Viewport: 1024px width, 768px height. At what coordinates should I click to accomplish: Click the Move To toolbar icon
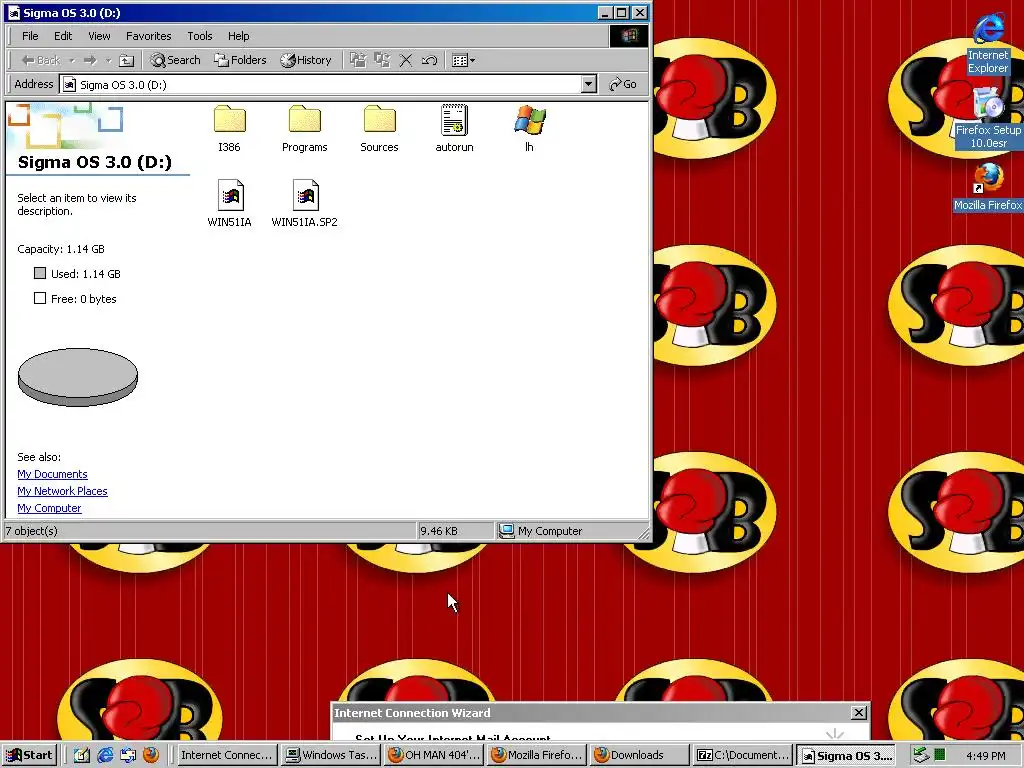(x=358, y=60)
